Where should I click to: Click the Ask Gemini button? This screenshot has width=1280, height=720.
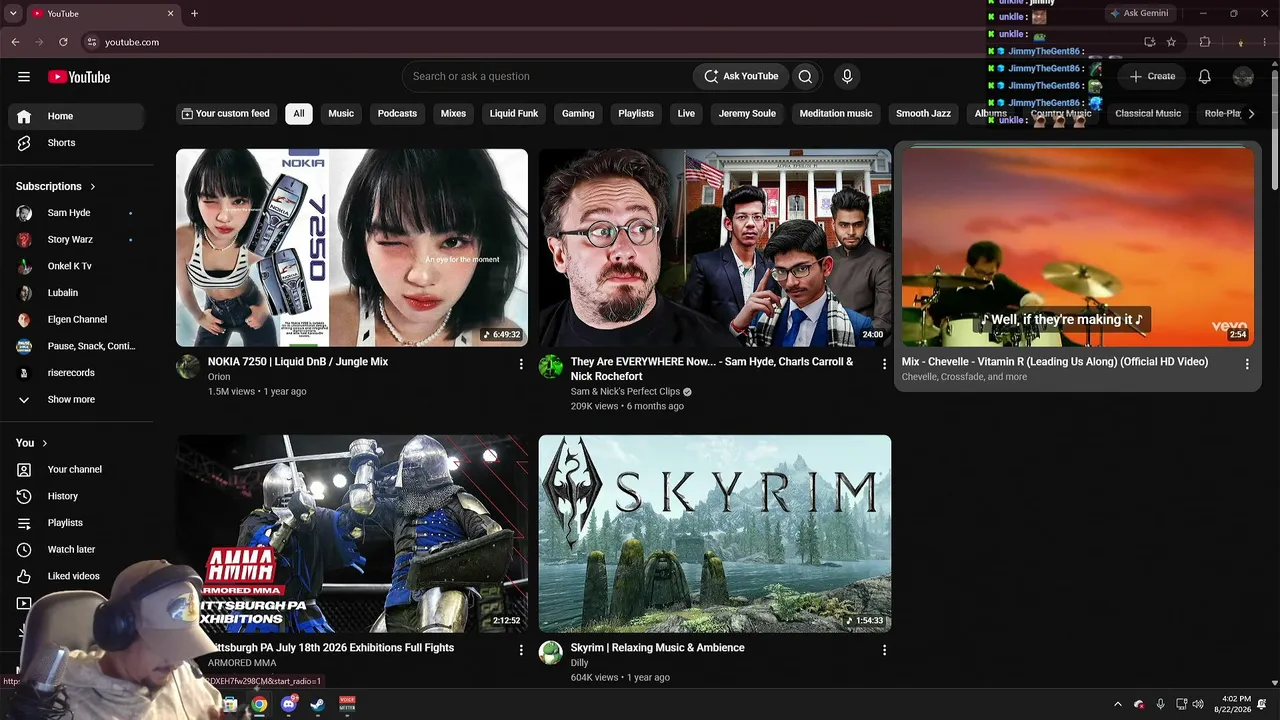[x=1138, y=13]
